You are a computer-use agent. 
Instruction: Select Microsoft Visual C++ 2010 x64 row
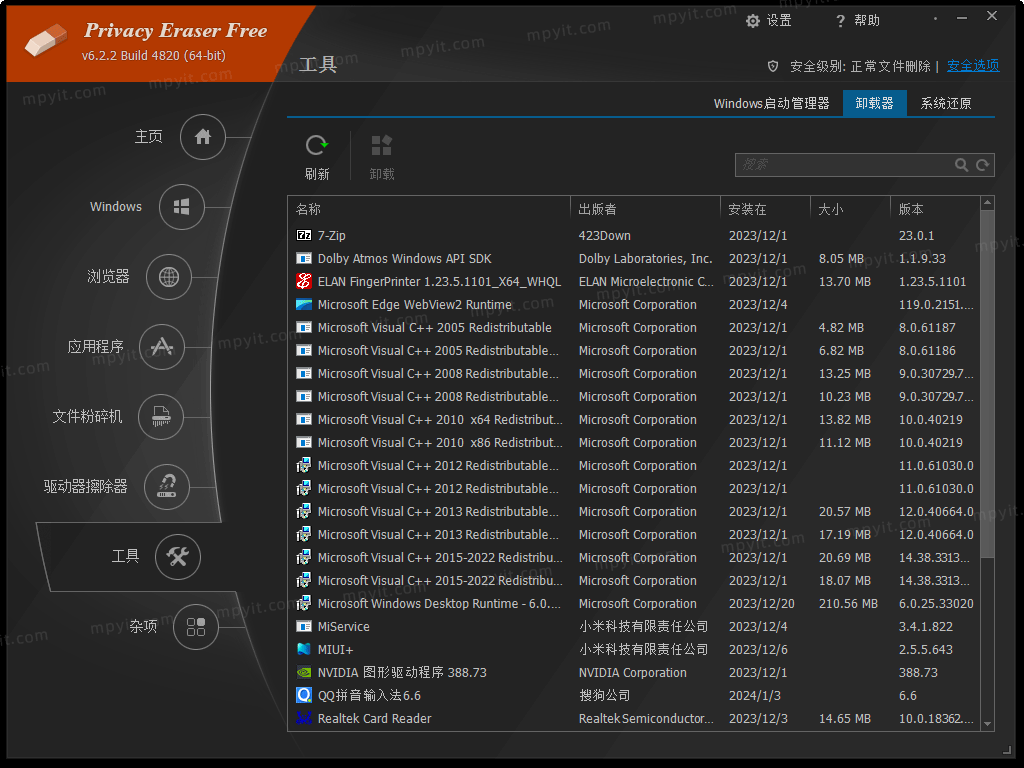[634, 419]
